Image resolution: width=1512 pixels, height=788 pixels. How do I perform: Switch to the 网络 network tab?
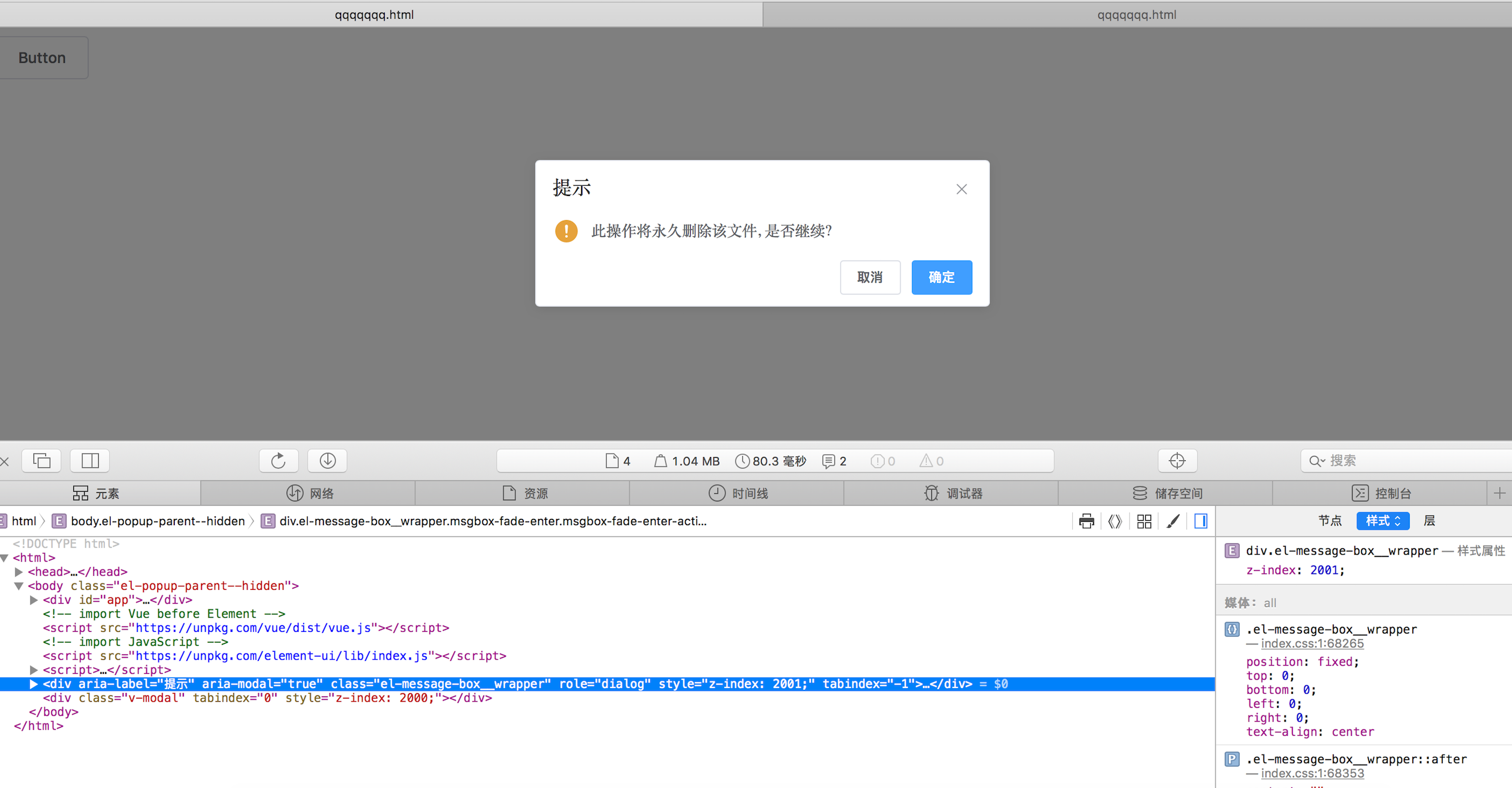coord(309,493)
